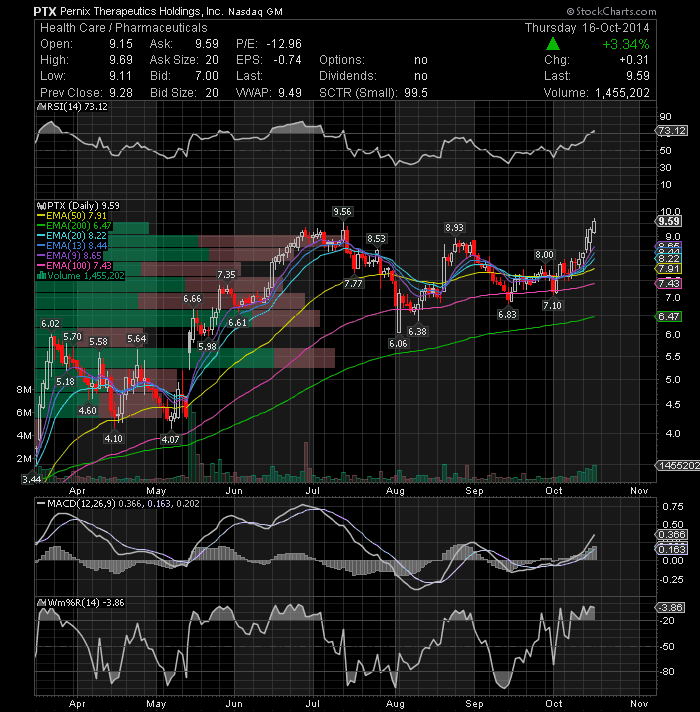Click the PTX ticker symbol in the title
This screenshot has height=712, width=700.
click(44, 11)
